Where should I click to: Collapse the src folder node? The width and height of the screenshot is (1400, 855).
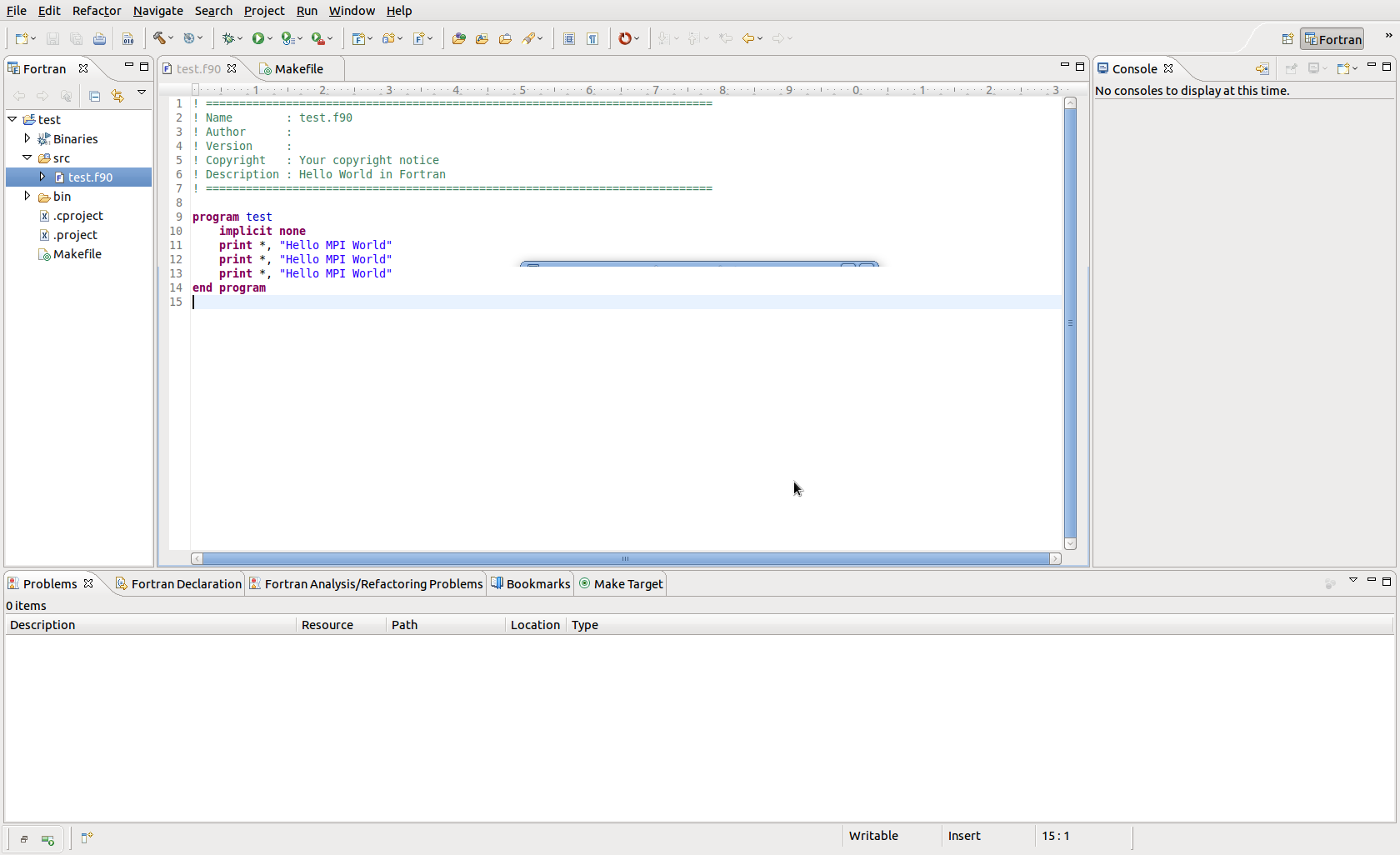click(27, 157)
